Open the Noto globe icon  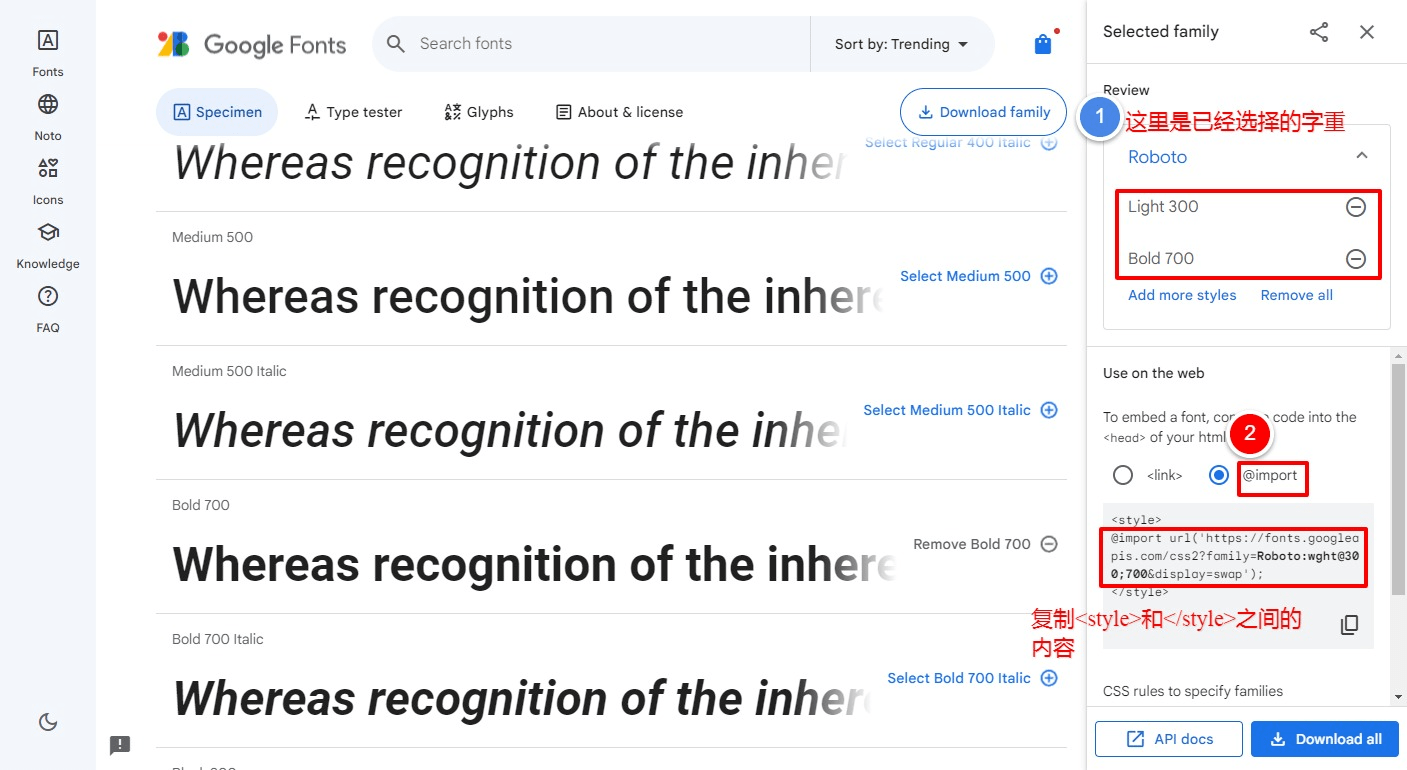47,105
